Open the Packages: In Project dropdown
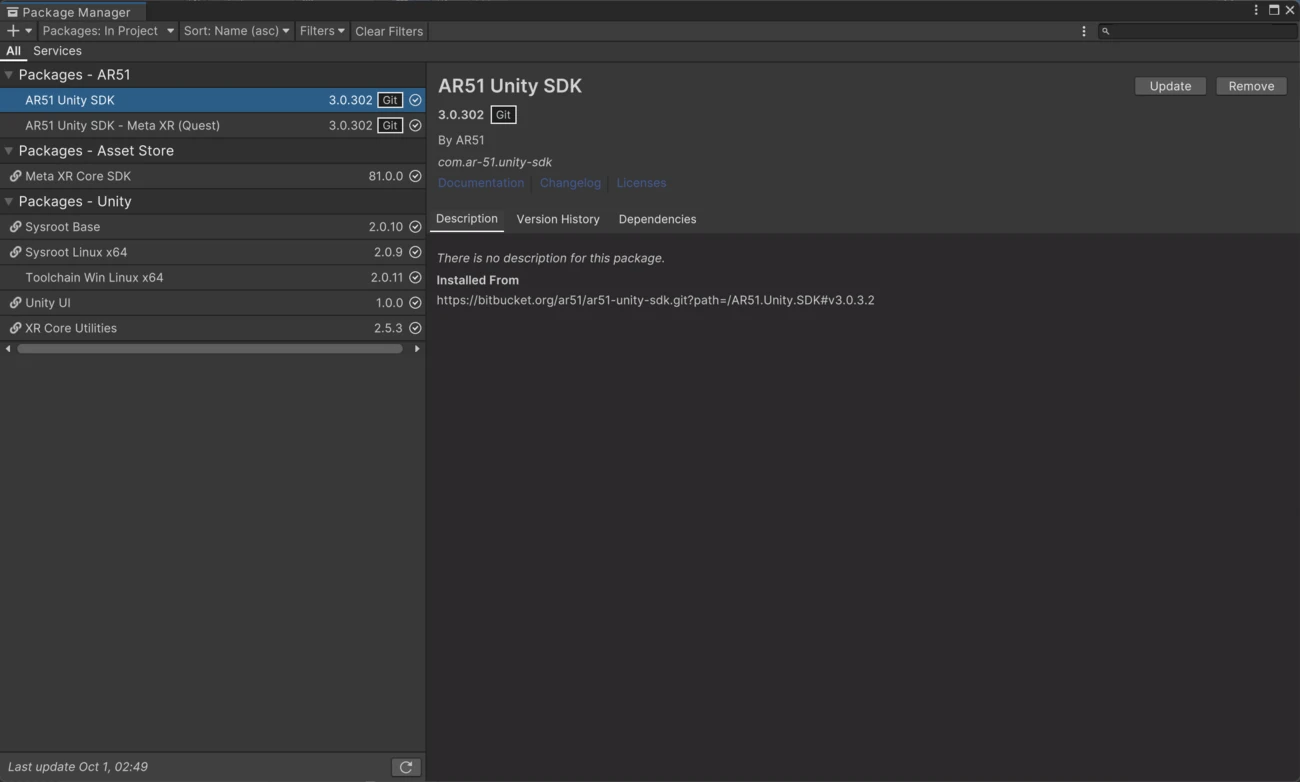1300x782 pixels. [x=107, y=31]
